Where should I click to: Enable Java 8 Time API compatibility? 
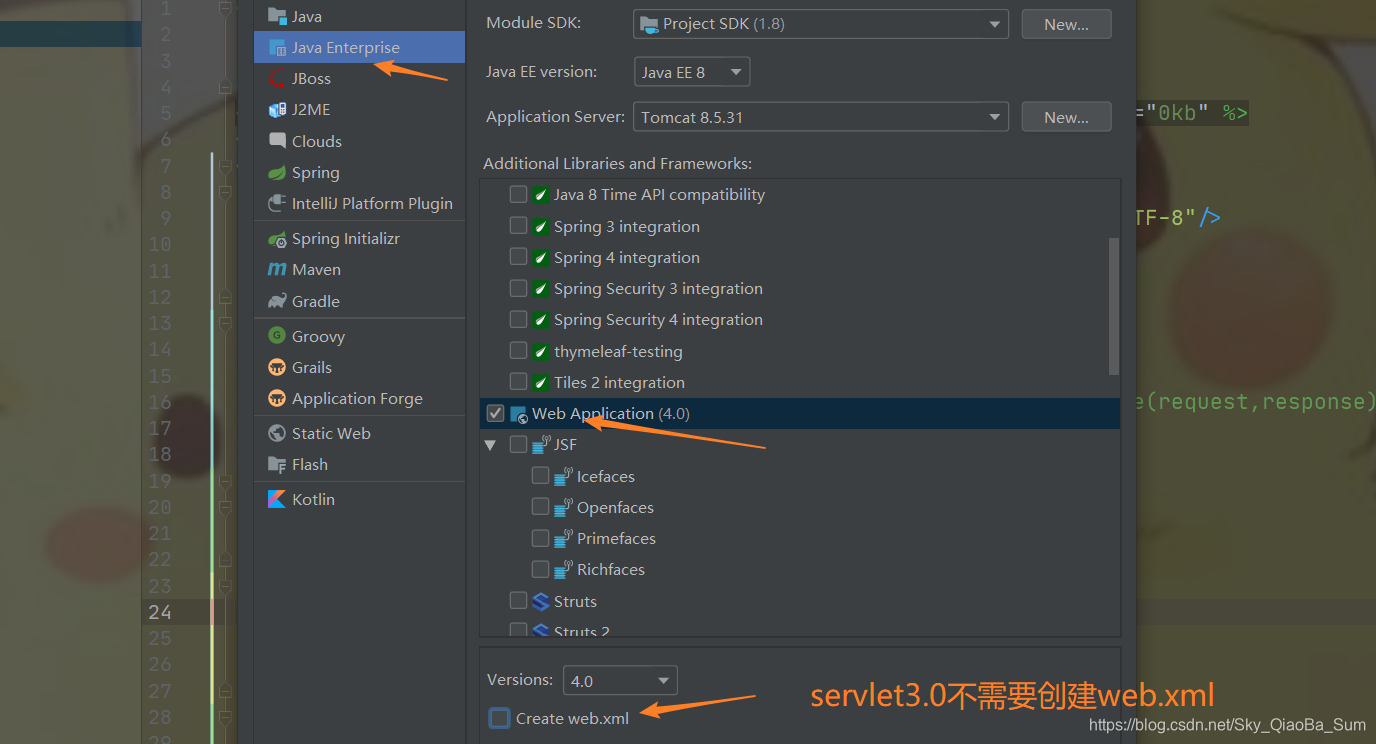(518, 194)
